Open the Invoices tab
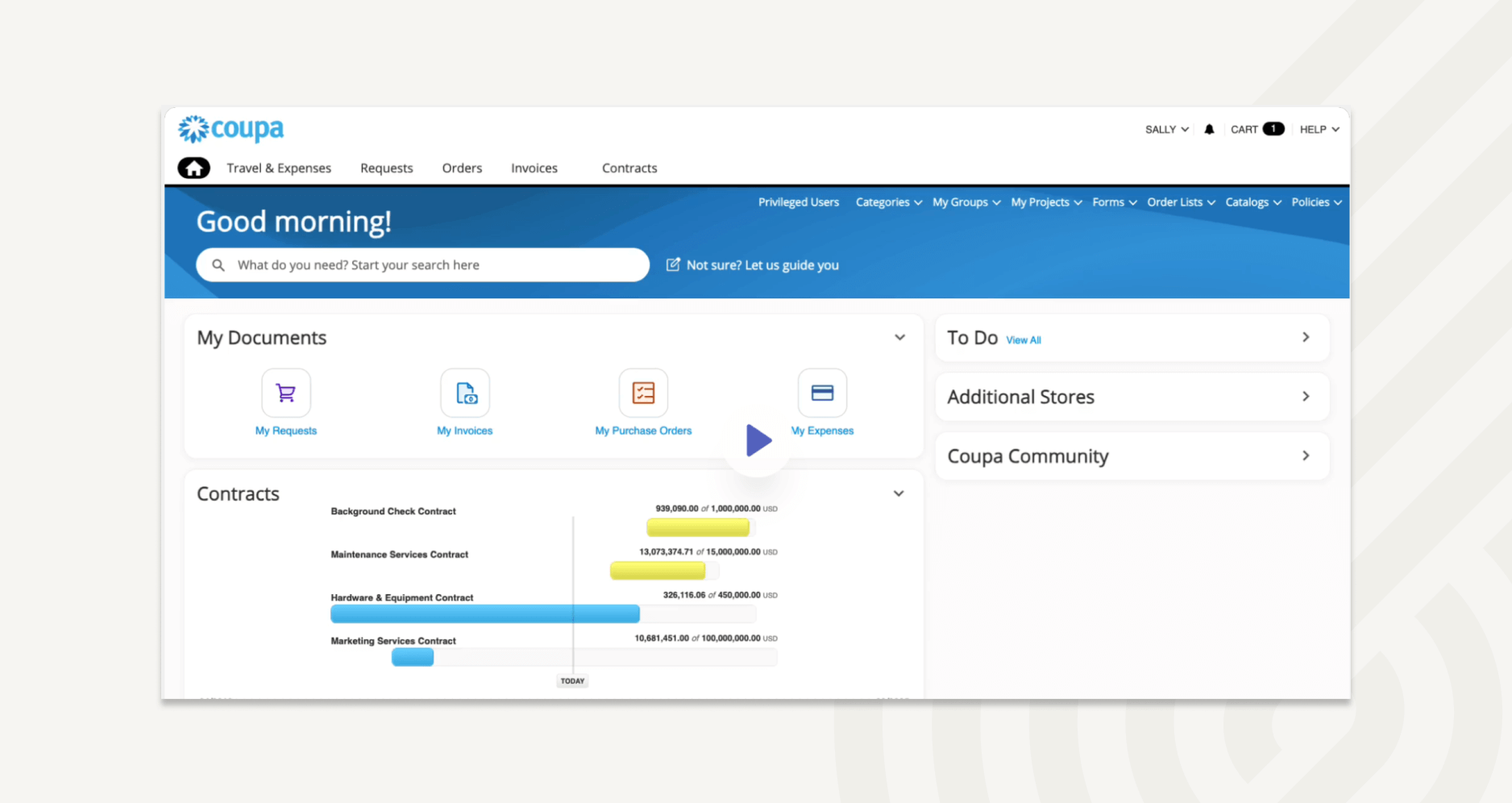The height and width of the screenshot is (803, 1512). point(534,168)
